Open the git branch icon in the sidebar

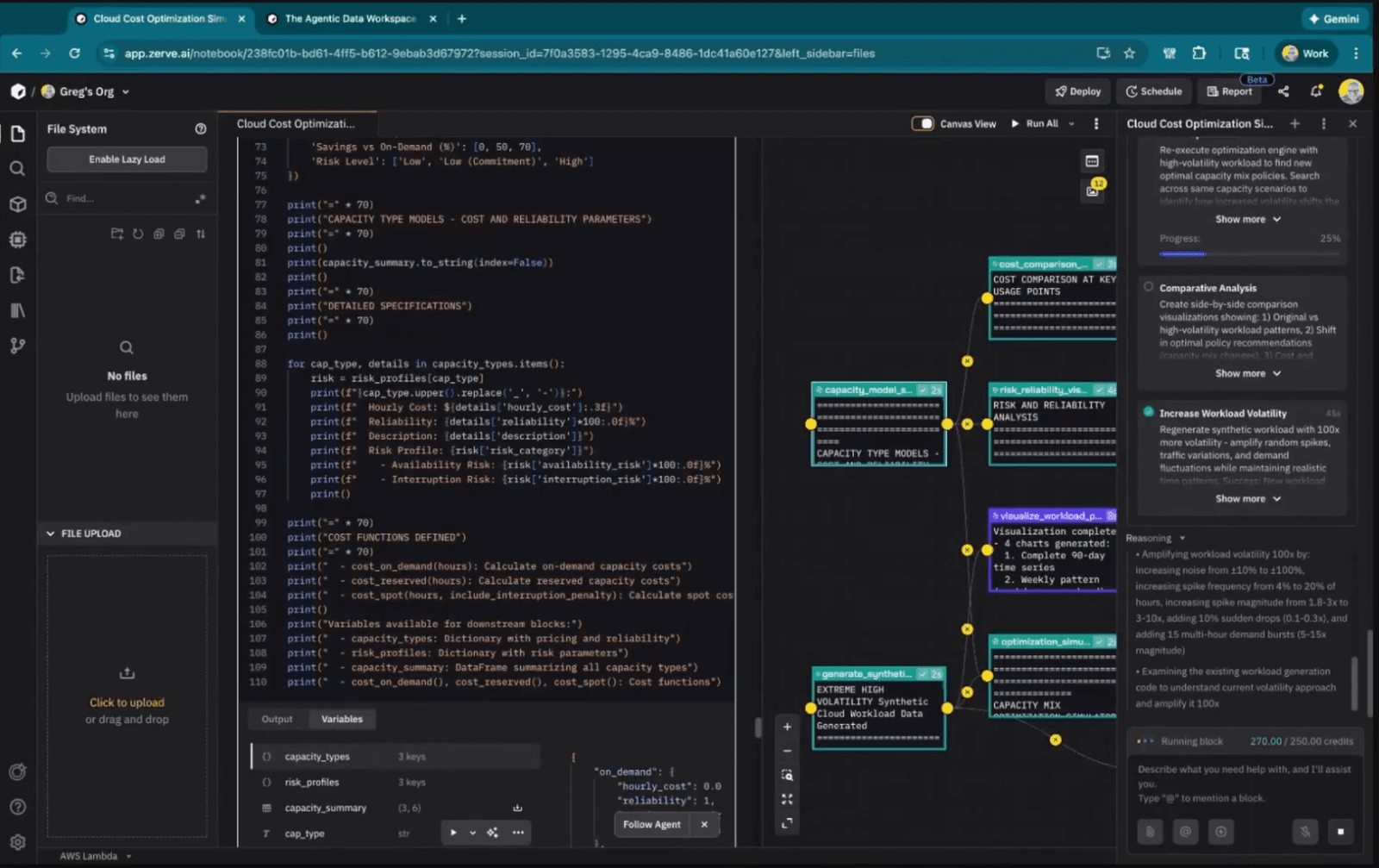click(17, 346)
